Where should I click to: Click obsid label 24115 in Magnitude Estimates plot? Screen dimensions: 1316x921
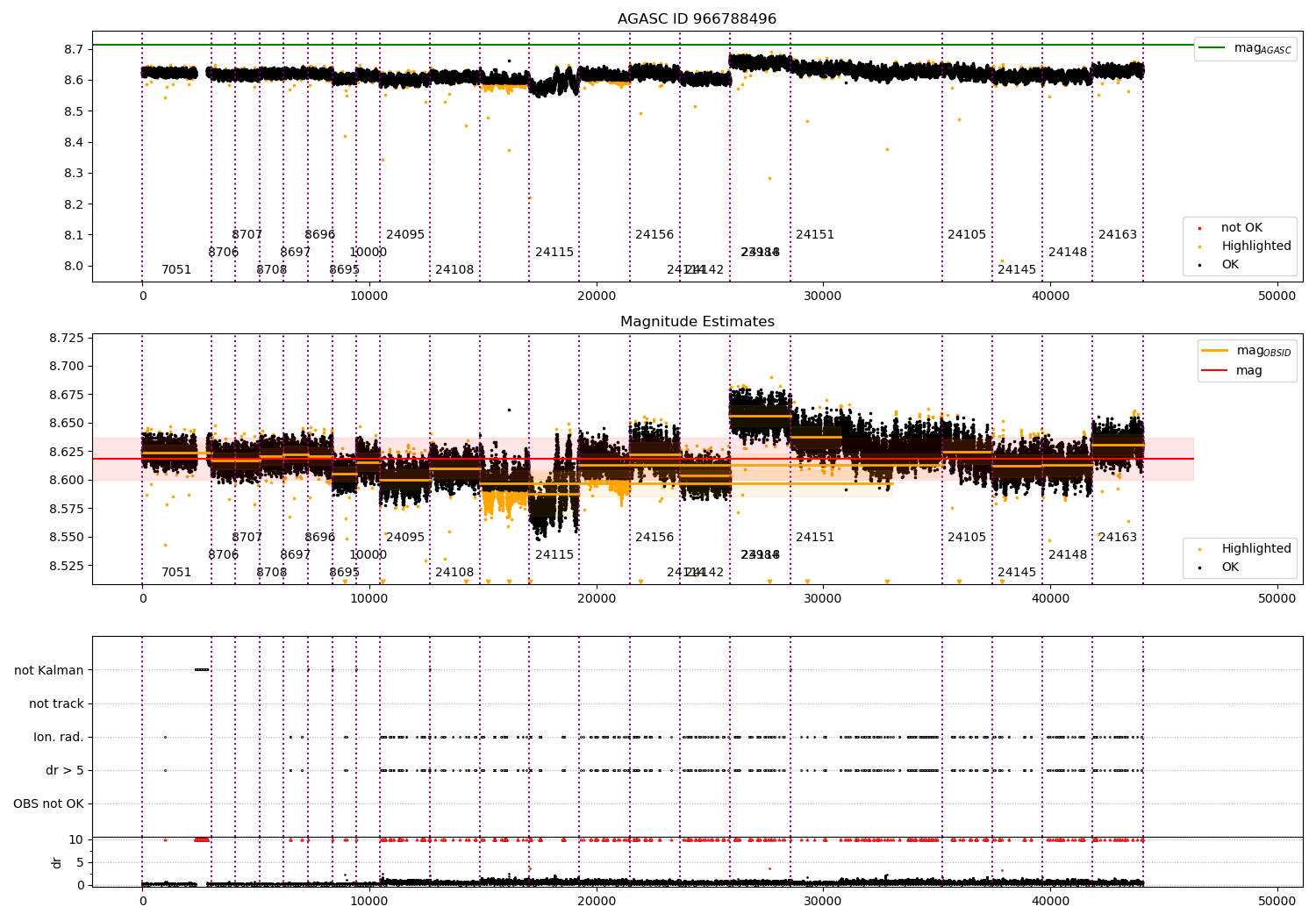(x=554, y=555)
